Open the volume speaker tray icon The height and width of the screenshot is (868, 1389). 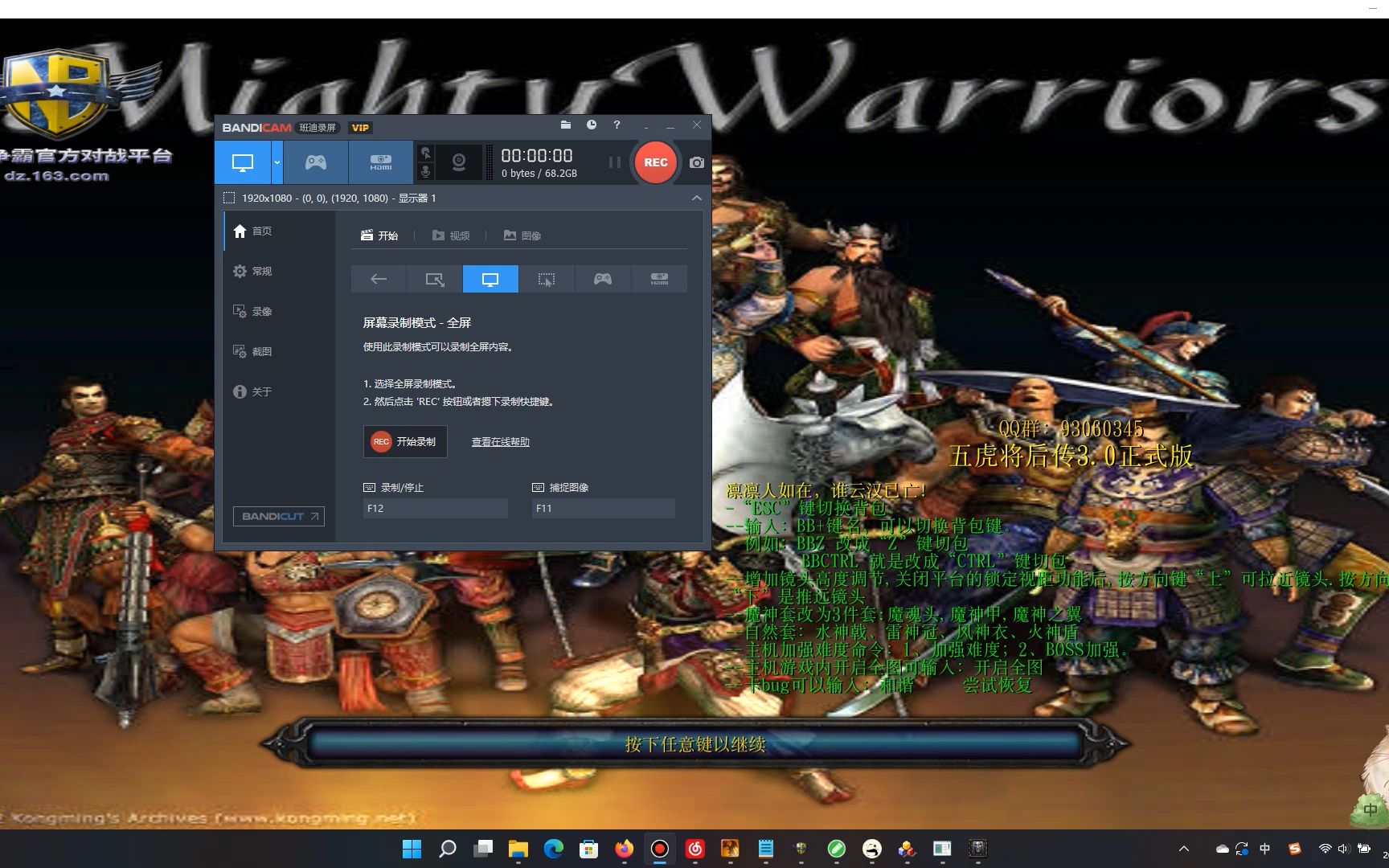(x=1342, y=849)
